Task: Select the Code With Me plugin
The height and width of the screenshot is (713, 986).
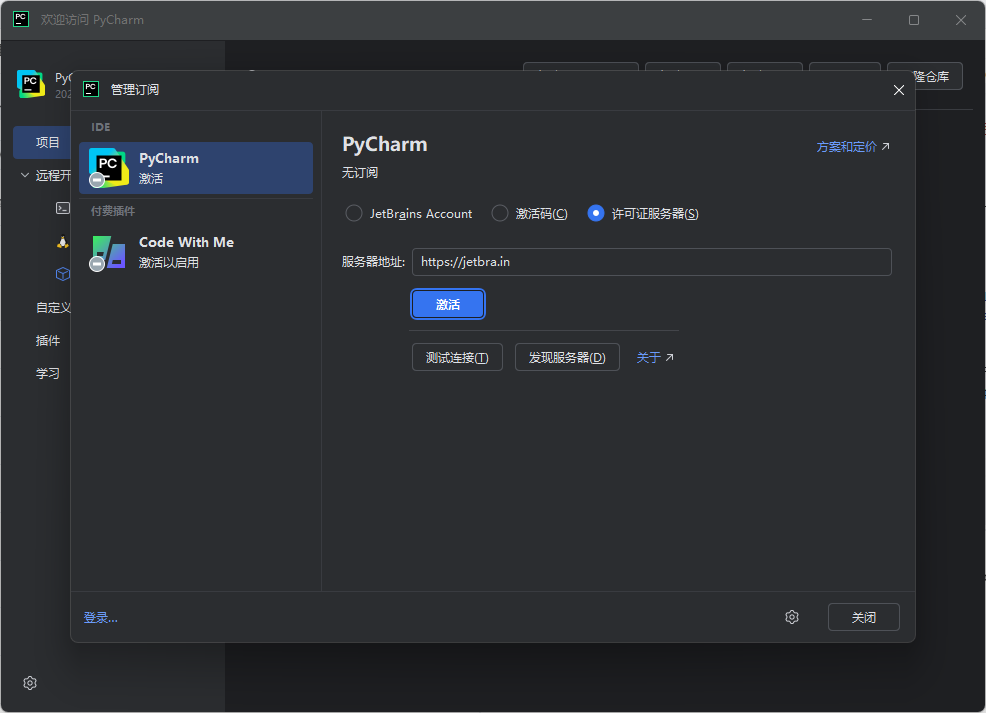Action: [x=196, y=252]
